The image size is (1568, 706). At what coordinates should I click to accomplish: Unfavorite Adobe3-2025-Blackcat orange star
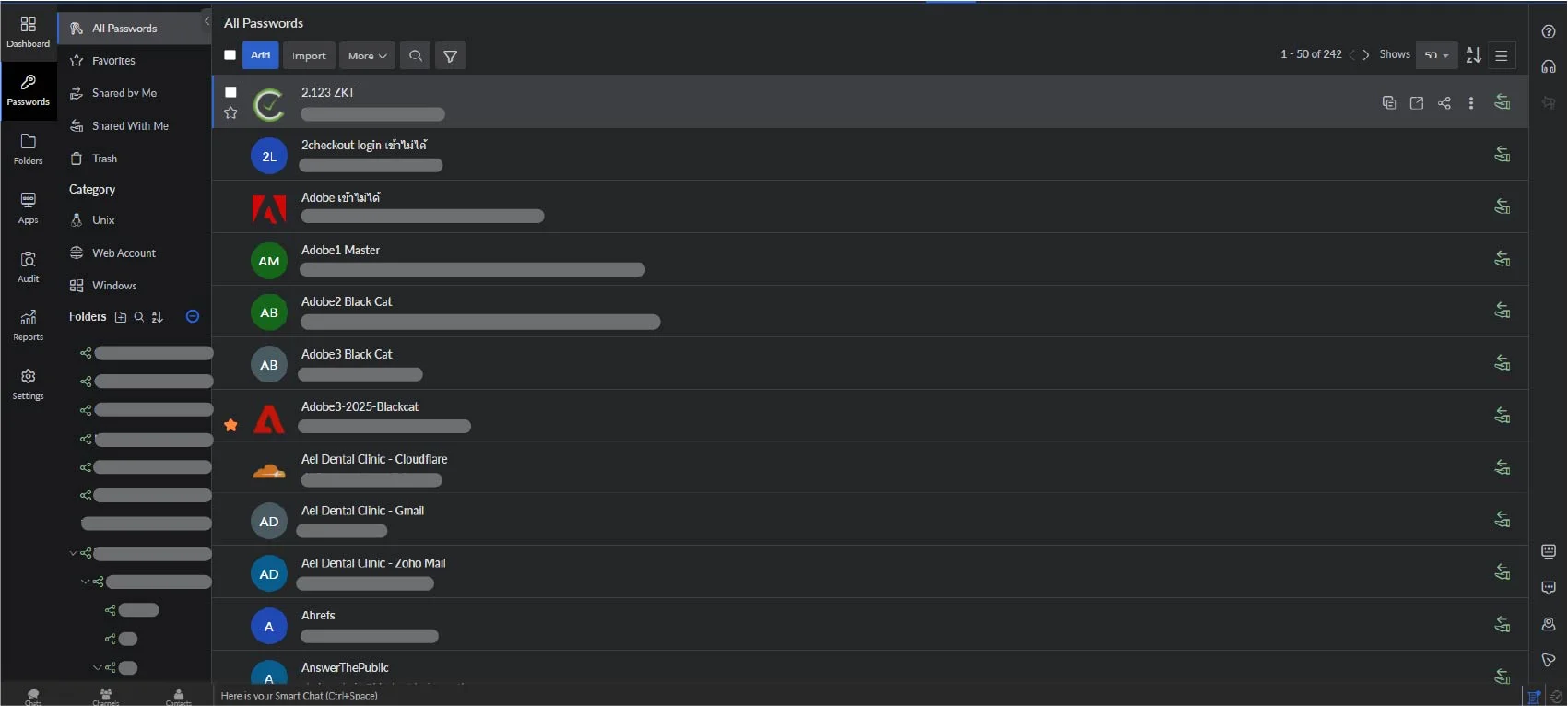click(x=230, y=425)
